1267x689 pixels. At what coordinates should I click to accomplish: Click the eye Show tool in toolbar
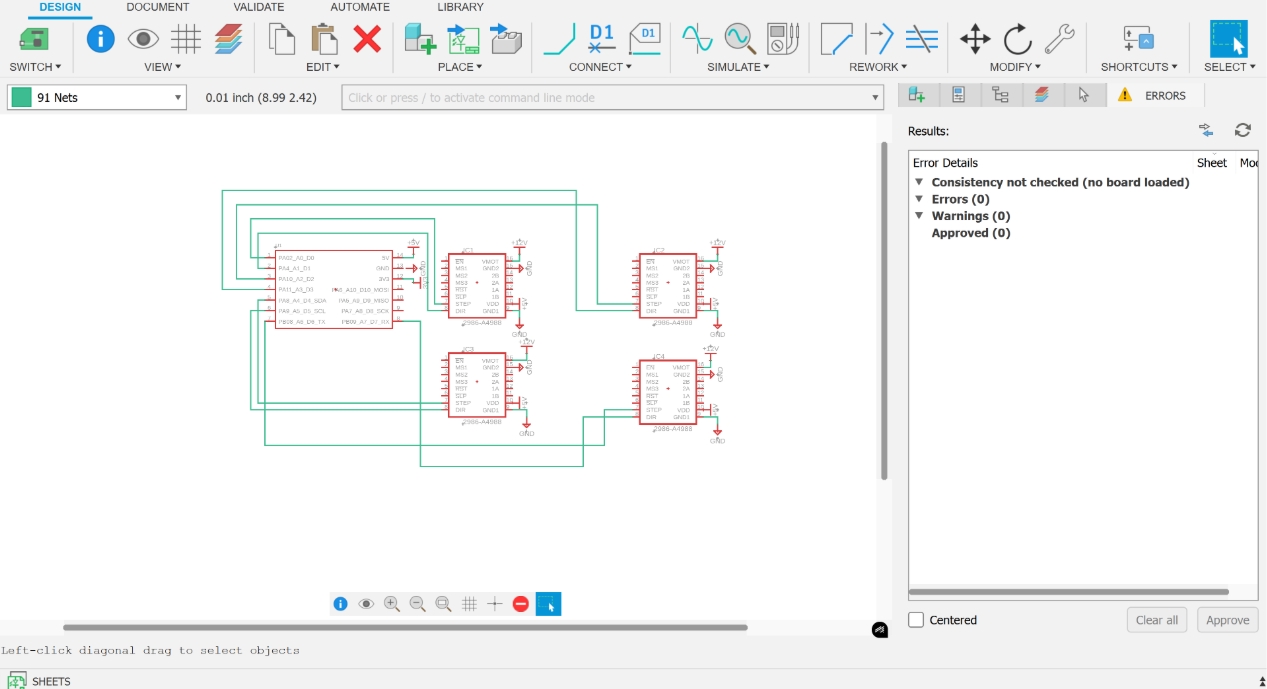coord(143,39)
